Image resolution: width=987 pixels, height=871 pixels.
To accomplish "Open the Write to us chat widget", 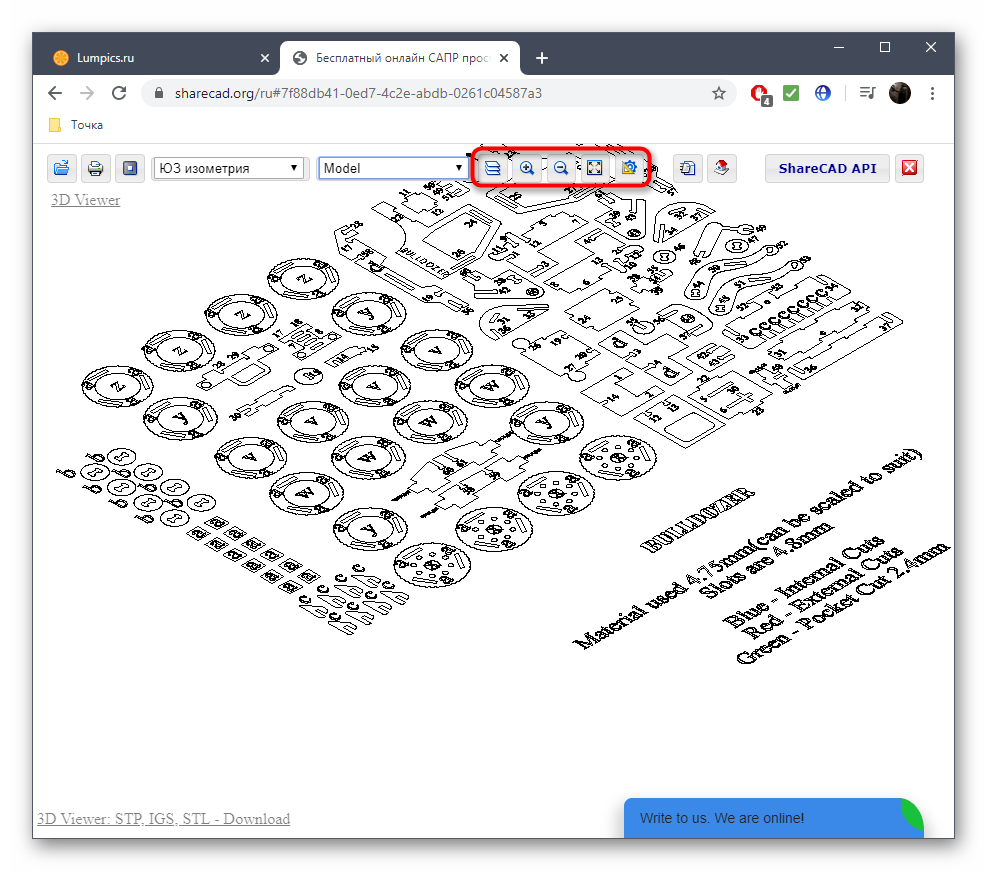I will tap(774, 818).
